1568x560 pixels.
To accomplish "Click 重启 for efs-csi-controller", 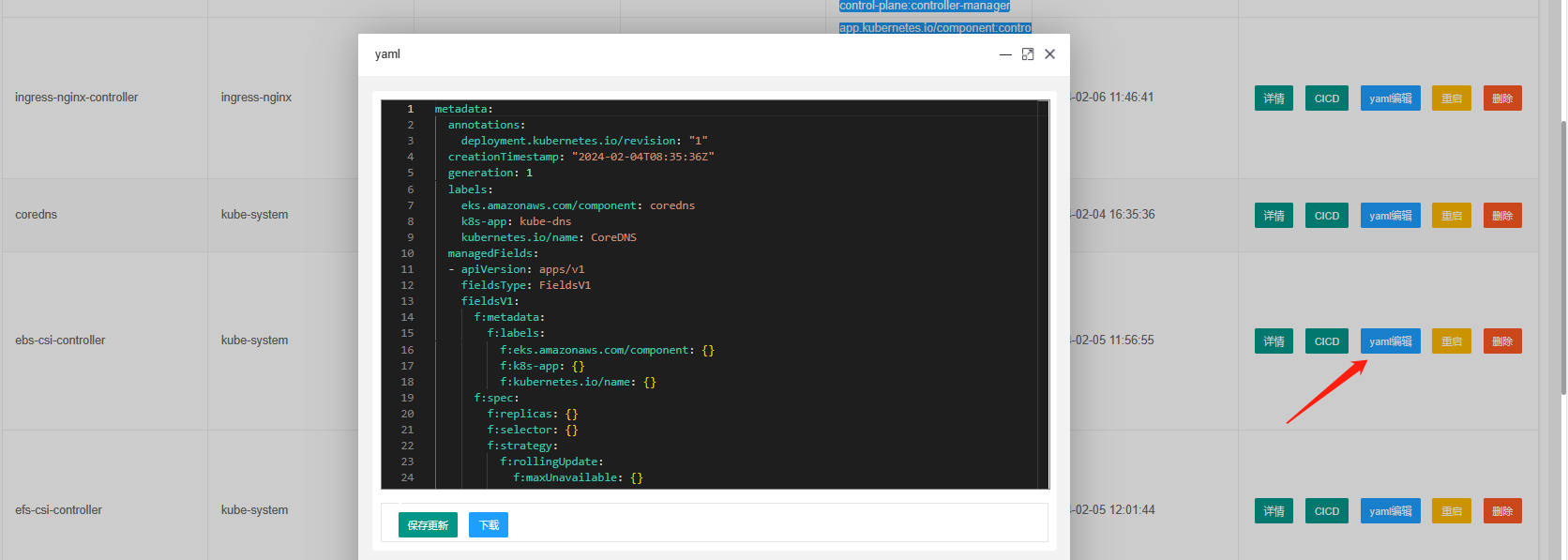I will pos(1452,511).
